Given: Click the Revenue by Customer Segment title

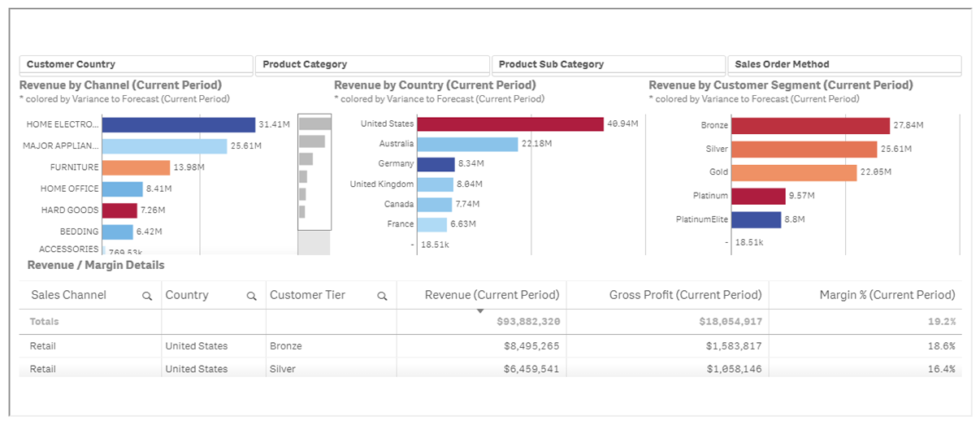Looking at the screenshot, I should [x=781, y=85].
